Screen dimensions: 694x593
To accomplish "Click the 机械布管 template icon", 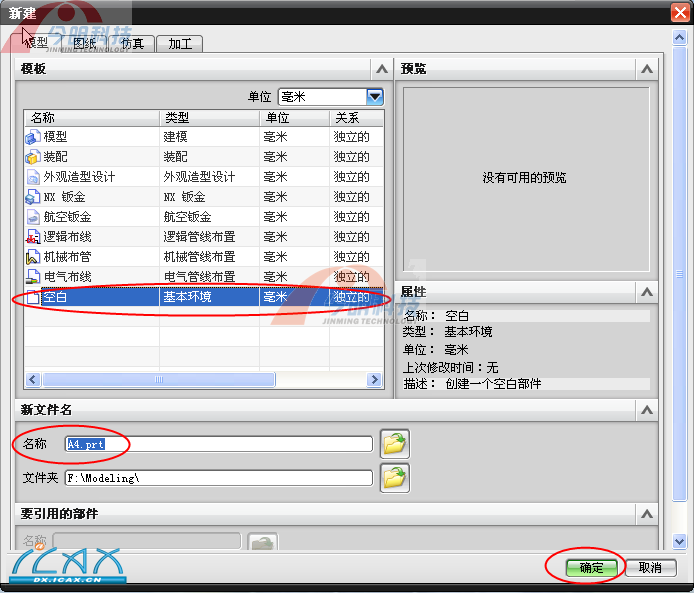I will click(33, 257).
